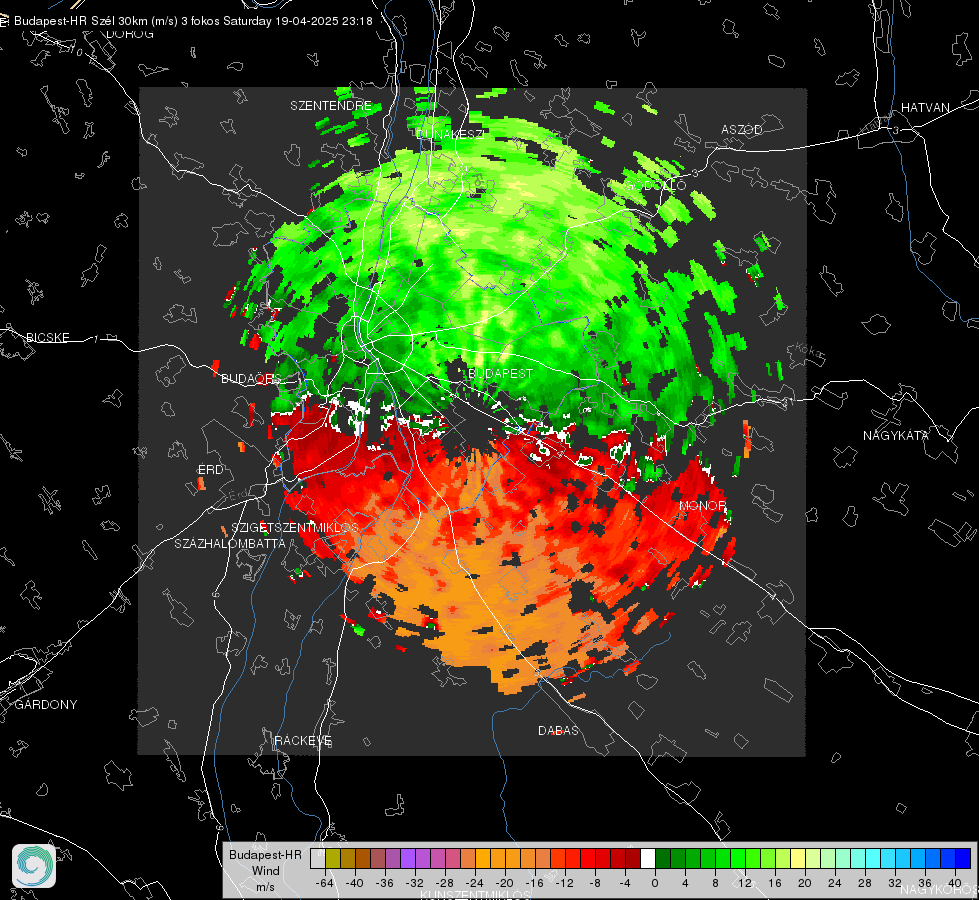
Task: Click the DOROG label near the top
Action: point(130,34)
